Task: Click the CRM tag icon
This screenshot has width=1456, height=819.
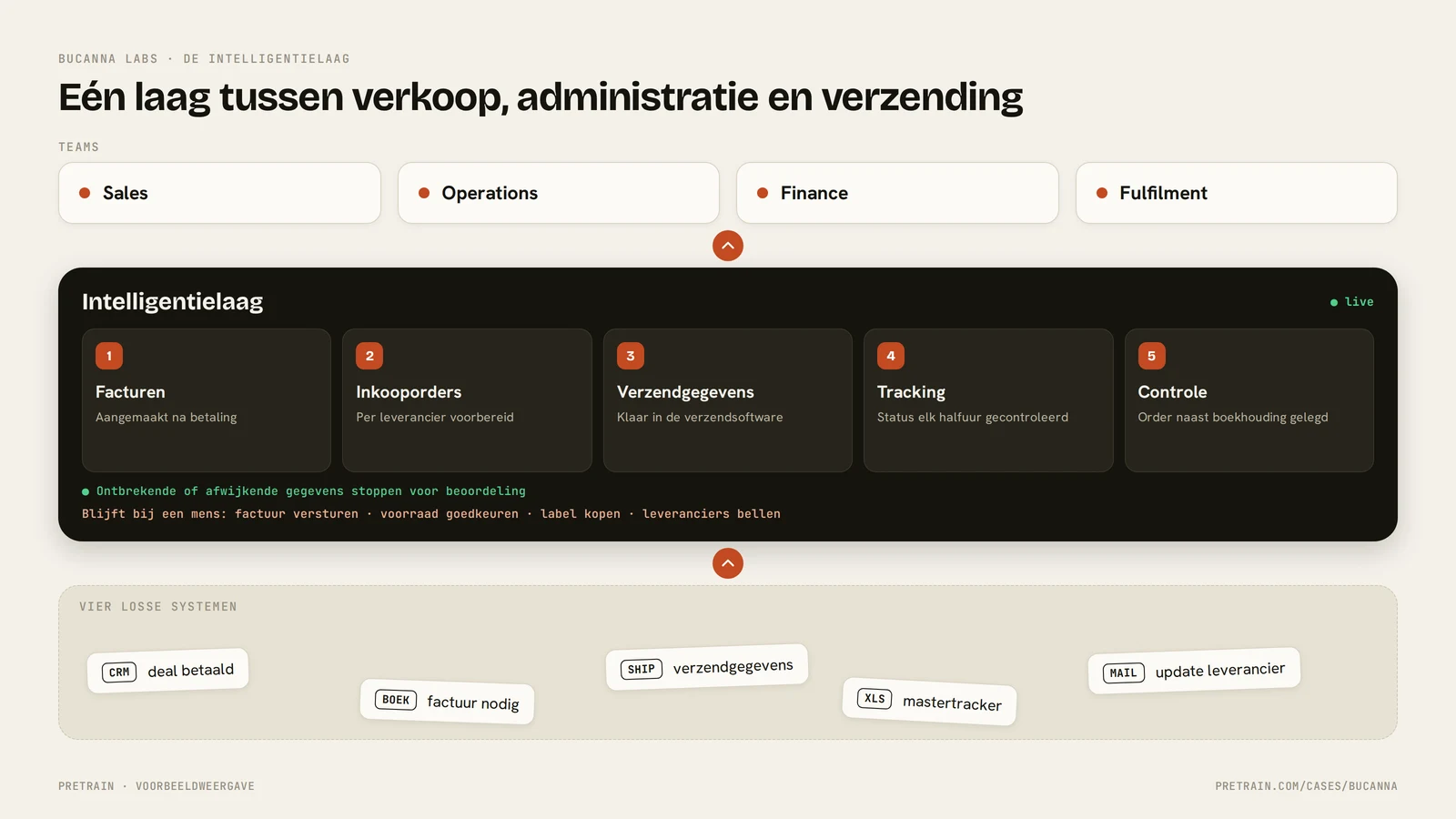Action: click(x=119, y=672)
